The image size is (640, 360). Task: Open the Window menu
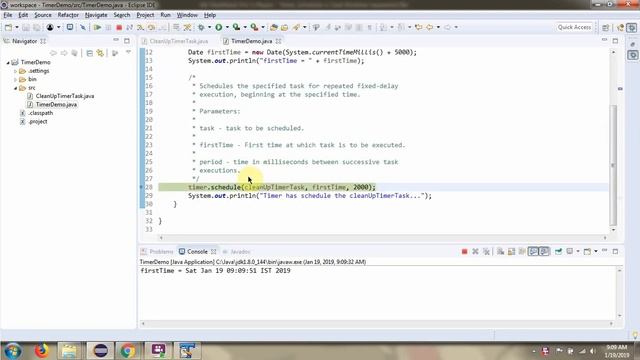tap(187, 15)
